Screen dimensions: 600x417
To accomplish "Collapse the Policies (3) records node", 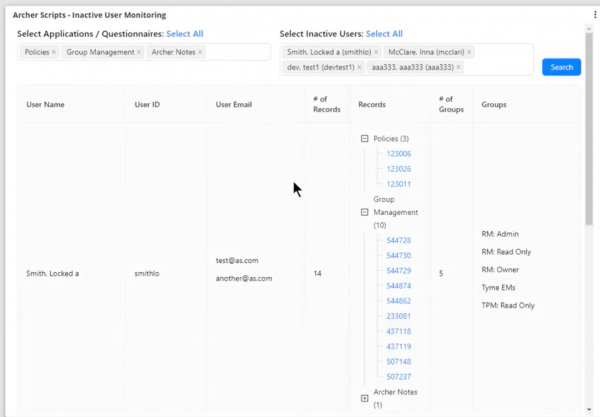I will [364, 138].
